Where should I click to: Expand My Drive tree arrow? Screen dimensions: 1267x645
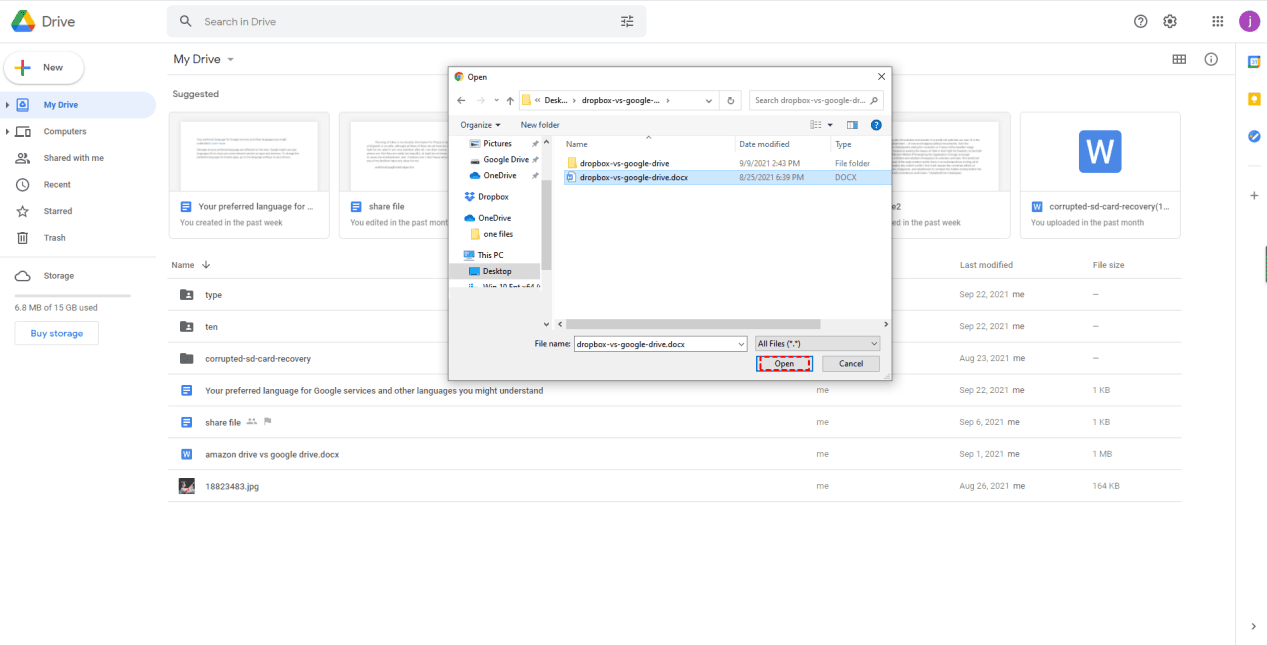(8, 105)
